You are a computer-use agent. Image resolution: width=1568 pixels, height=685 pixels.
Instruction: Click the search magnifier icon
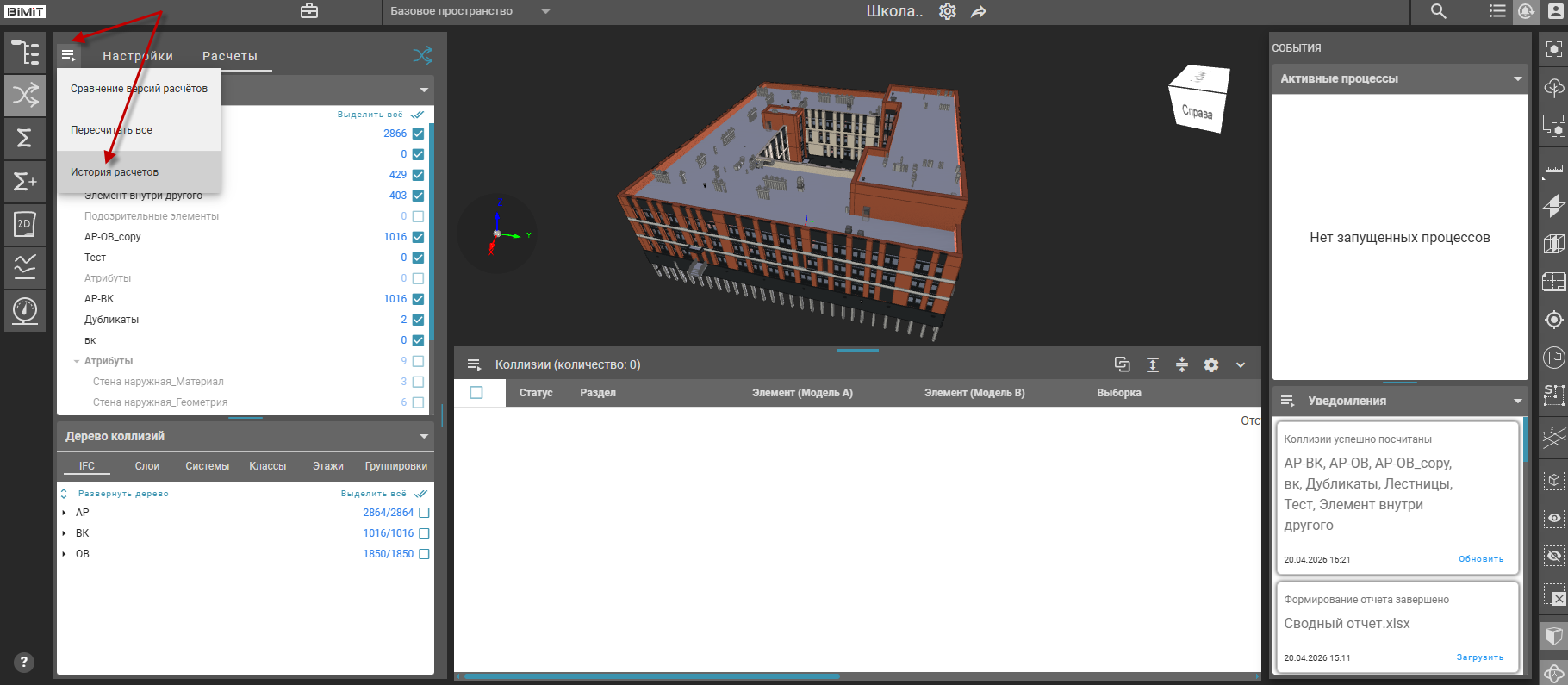point(1438,11)
